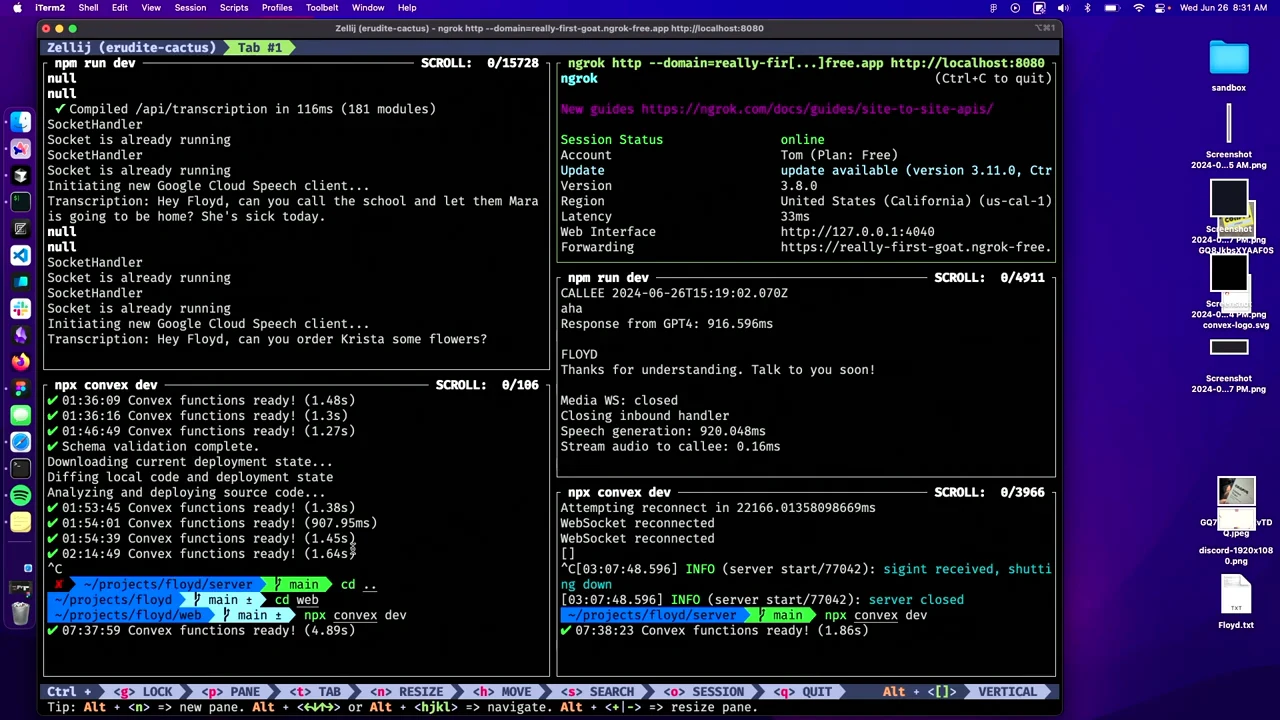Click QUIT in Zellij status bar

(803, 692)
